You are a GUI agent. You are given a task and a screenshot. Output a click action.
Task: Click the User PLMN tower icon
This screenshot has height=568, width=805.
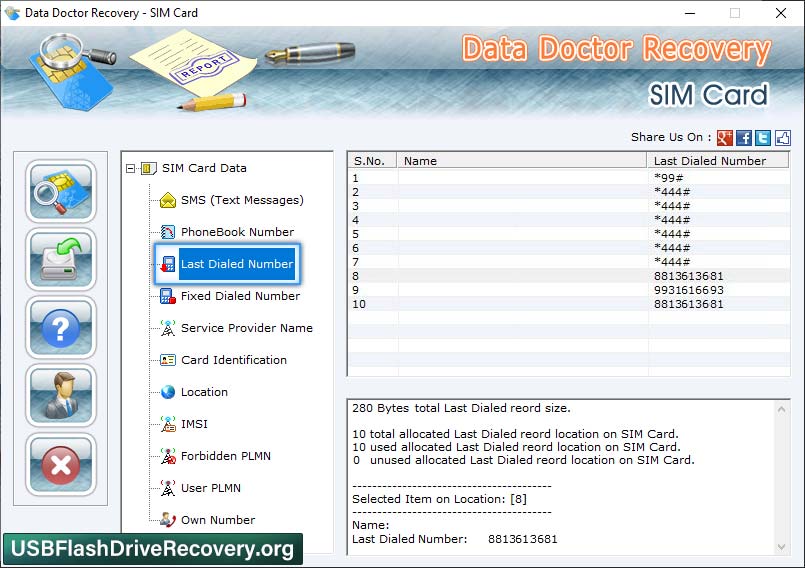pos(168,488)
